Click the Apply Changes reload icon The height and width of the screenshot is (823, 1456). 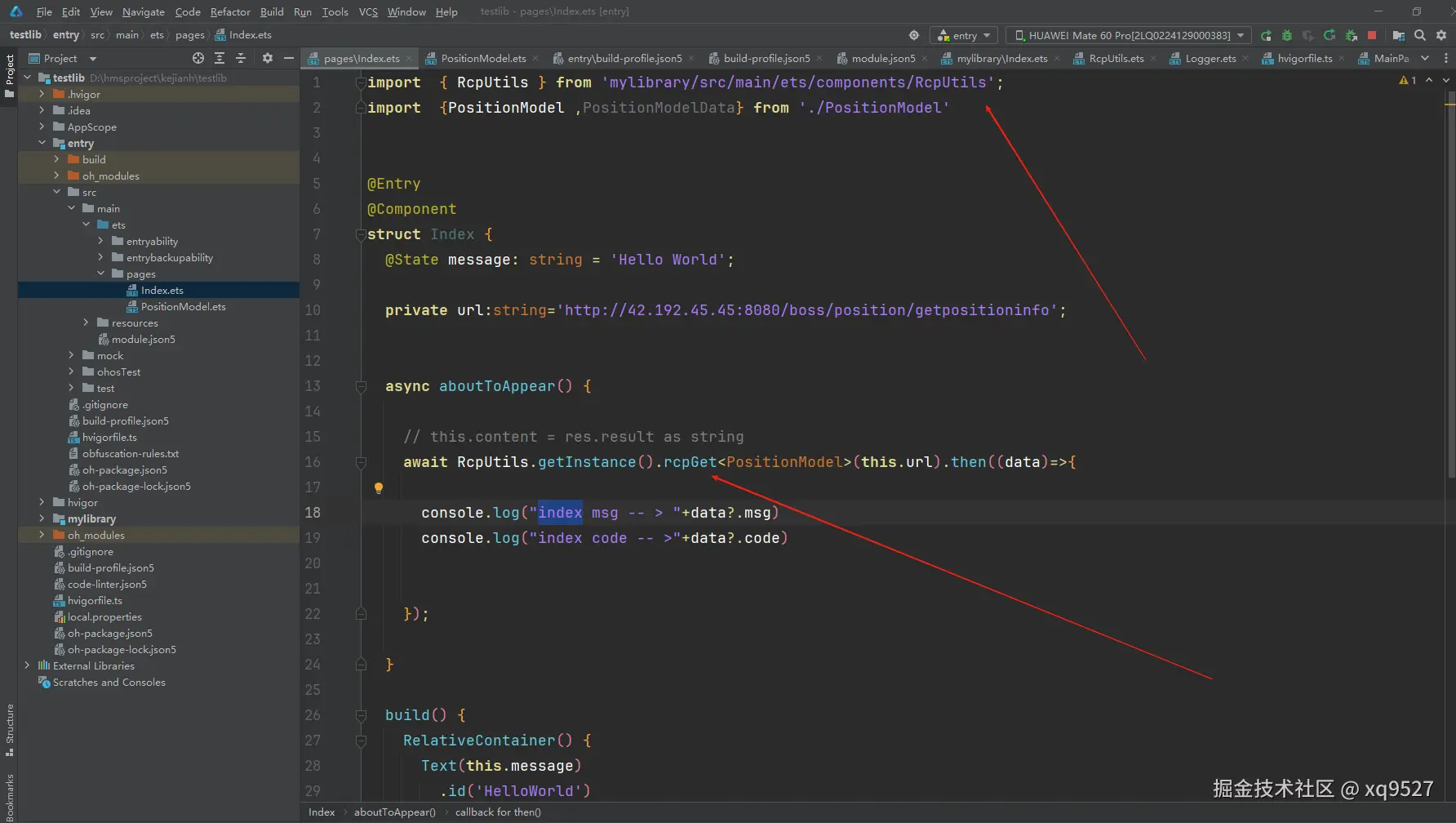coord(1329,35)
